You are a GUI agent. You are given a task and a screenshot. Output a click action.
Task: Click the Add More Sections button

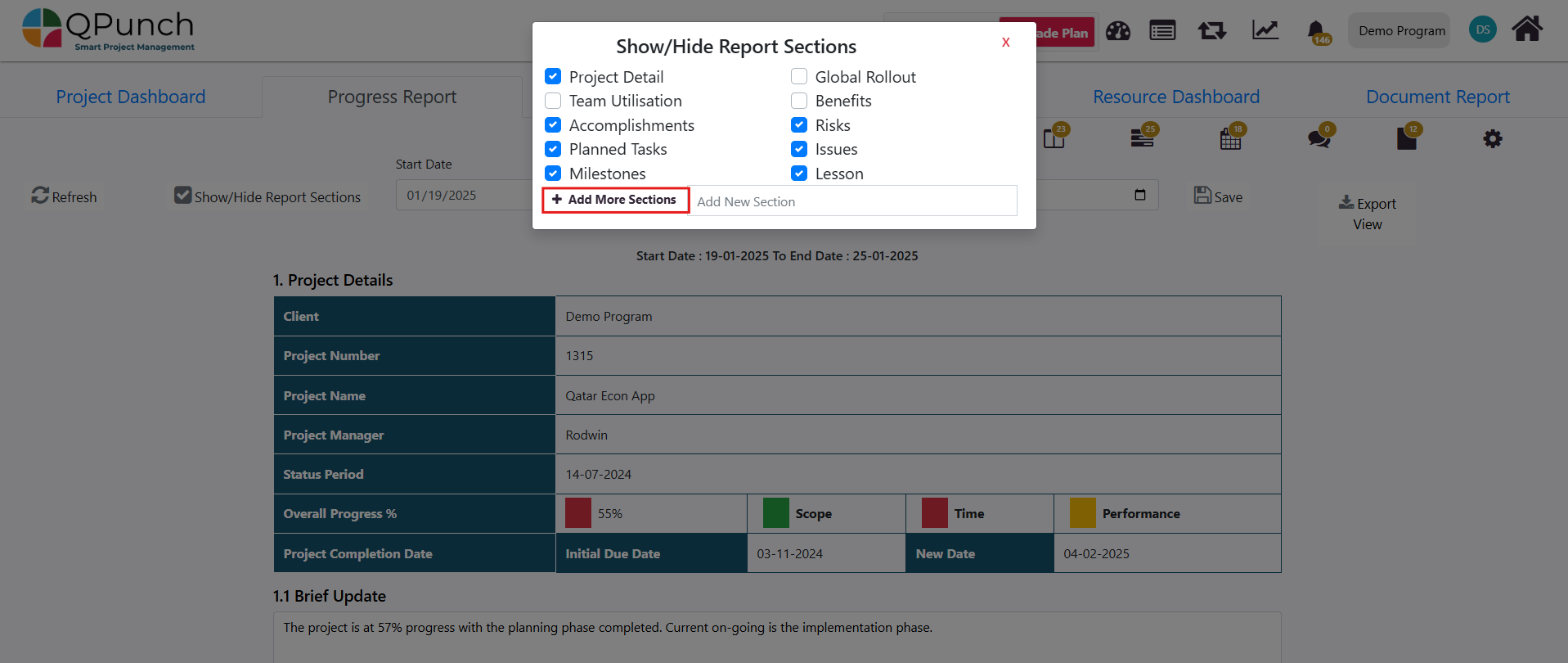pos(615,200)
